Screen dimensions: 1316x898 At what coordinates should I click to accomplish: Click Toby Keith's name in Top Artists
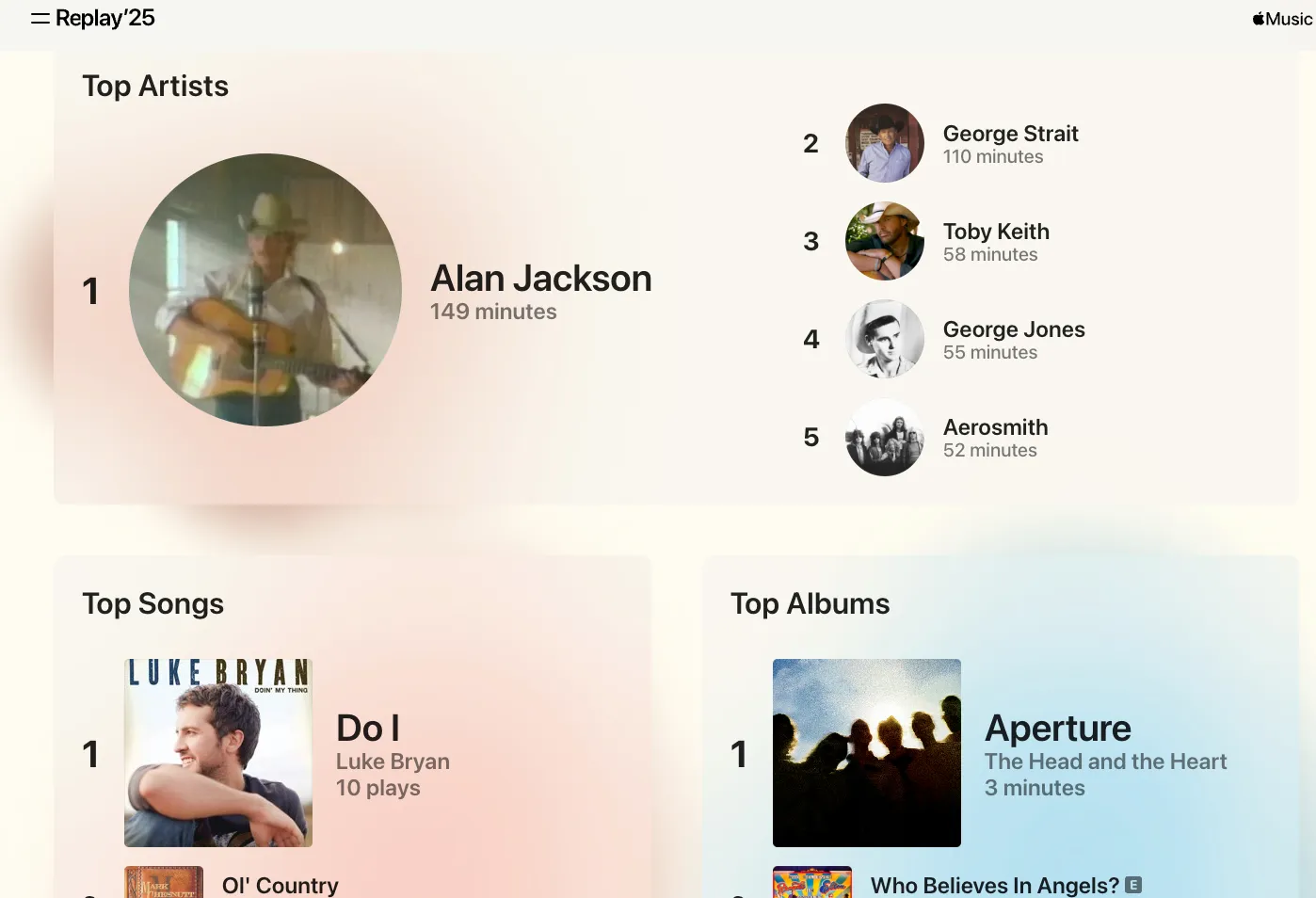pyautogui.click(x=996, y=231)
